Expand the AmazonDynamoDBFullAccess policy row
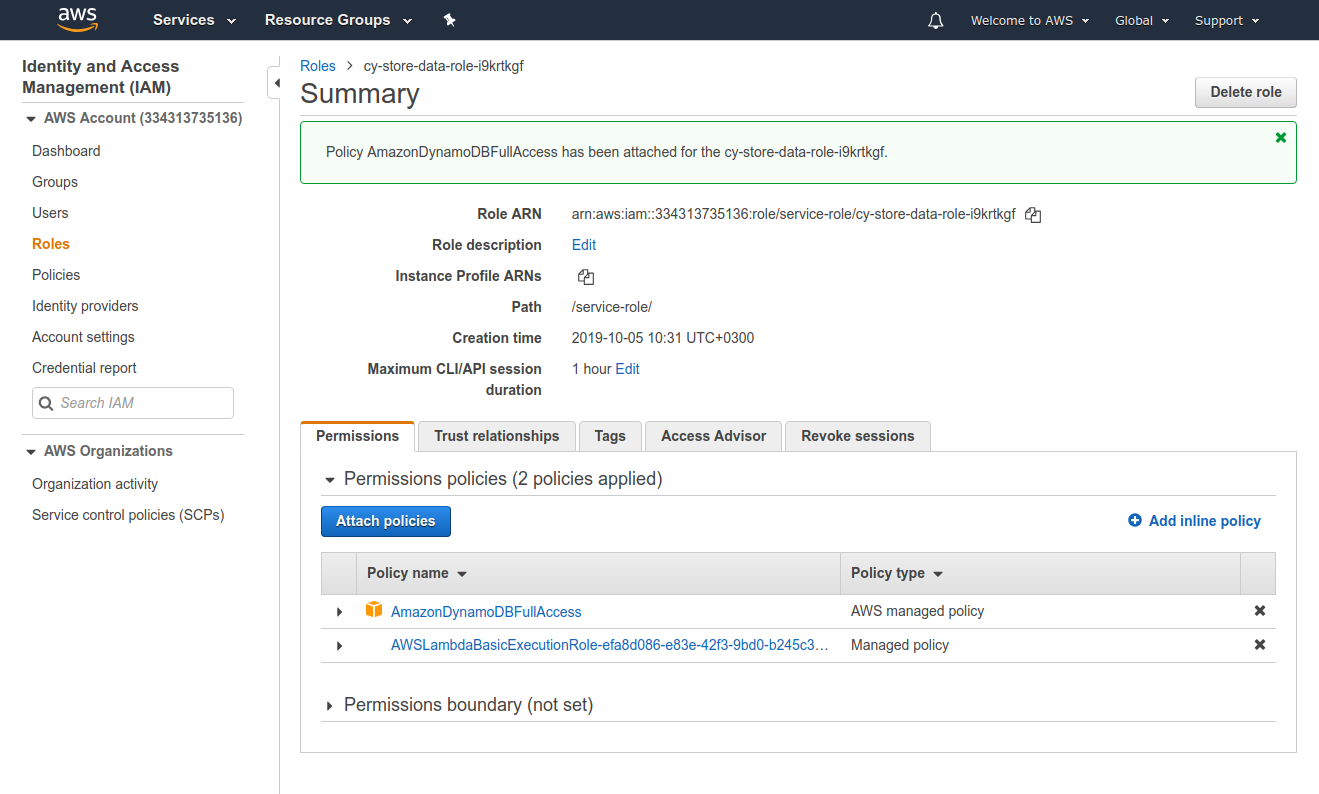This screenshot has height=794, width=1319. pyautogui.click(x=339, y=612)
